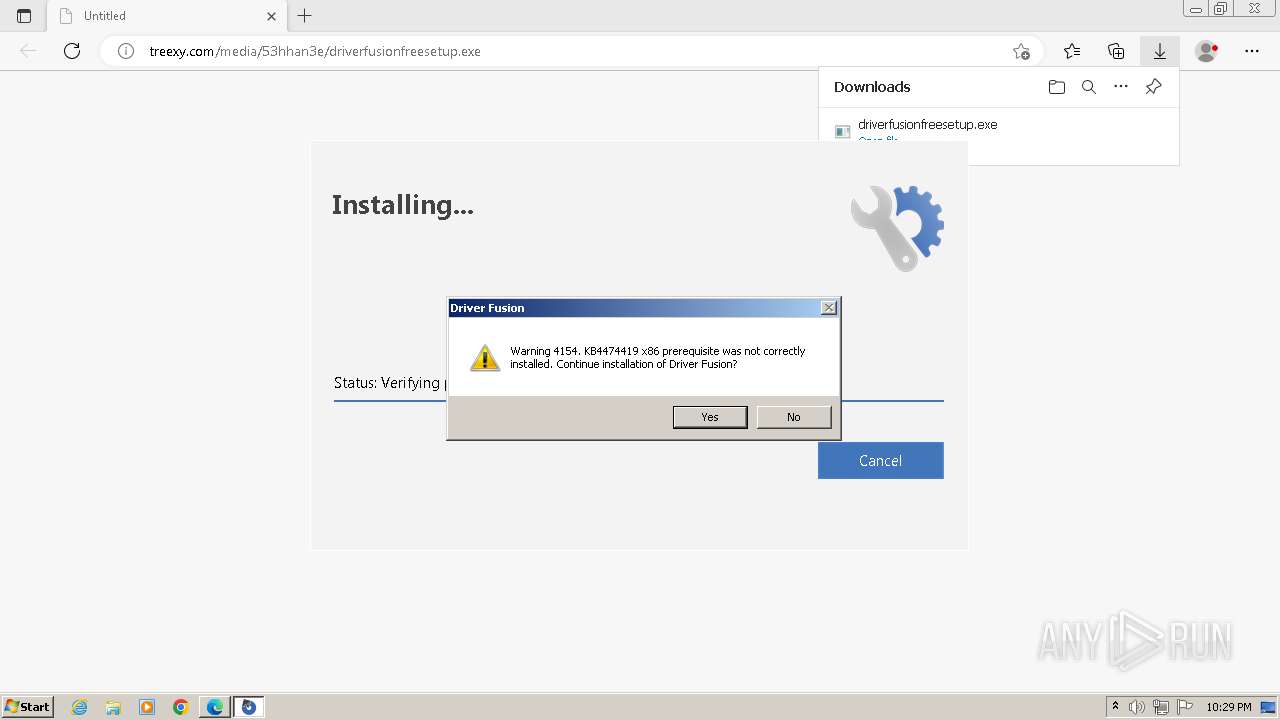The height and width of the screenshot is (720, 1280).
Task: Open more options in Downloads panel
Action: coord(1121,87)
